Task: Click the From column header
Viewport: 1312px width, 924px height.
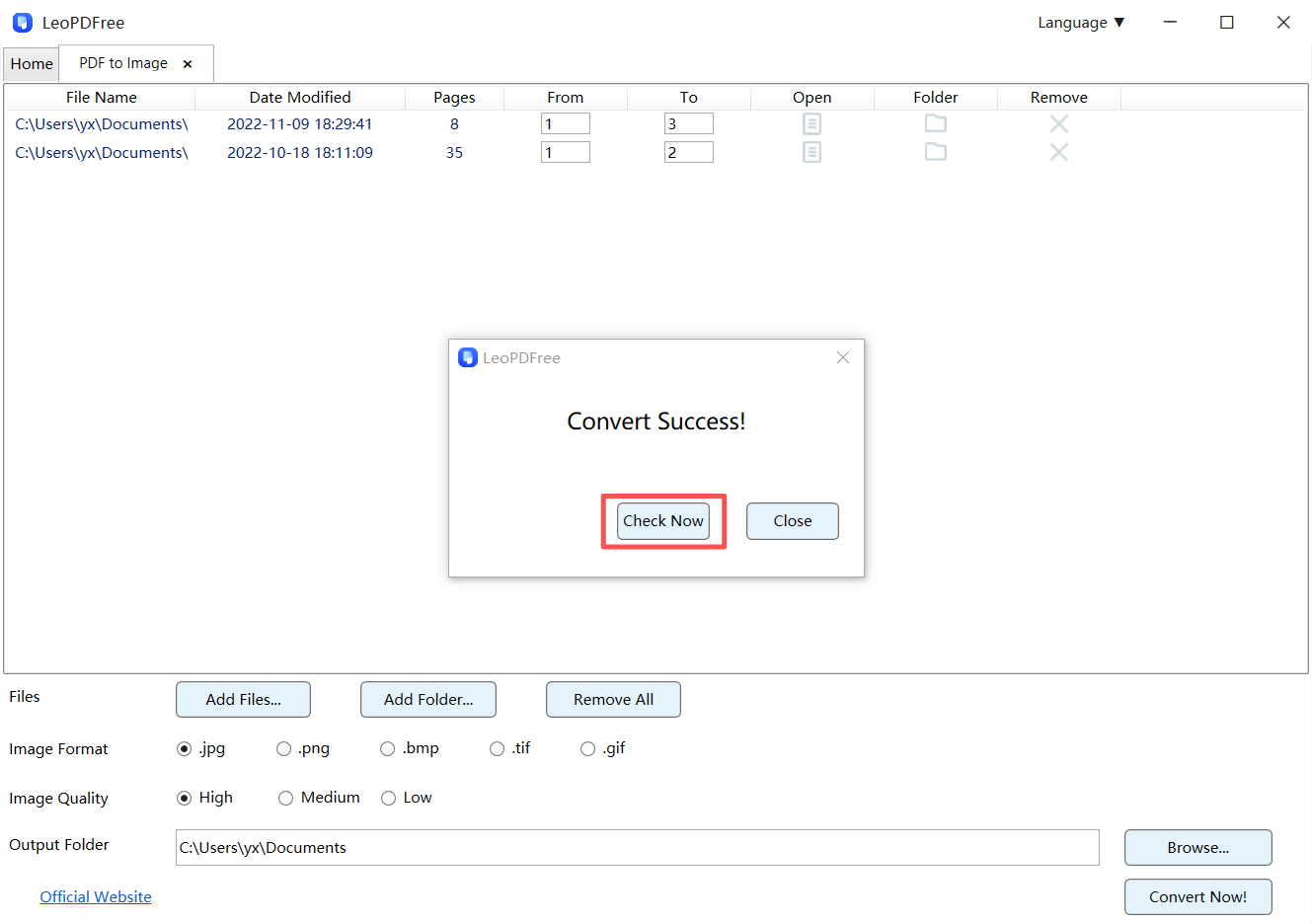Action: coord(566,98)
